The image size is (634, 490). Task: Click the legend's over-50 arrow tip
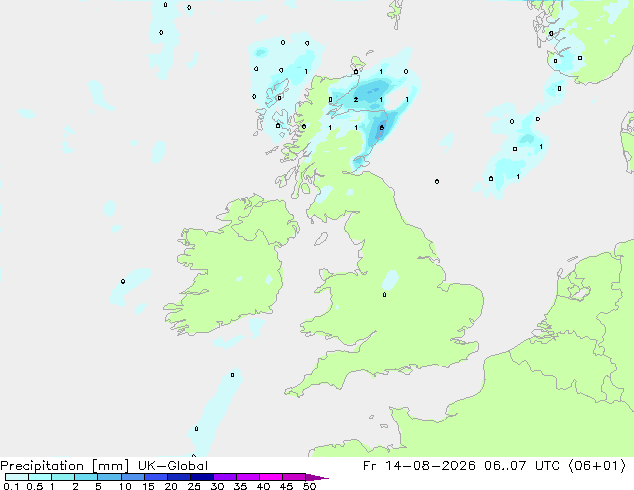pyautogui.click(x=317, y=477)
